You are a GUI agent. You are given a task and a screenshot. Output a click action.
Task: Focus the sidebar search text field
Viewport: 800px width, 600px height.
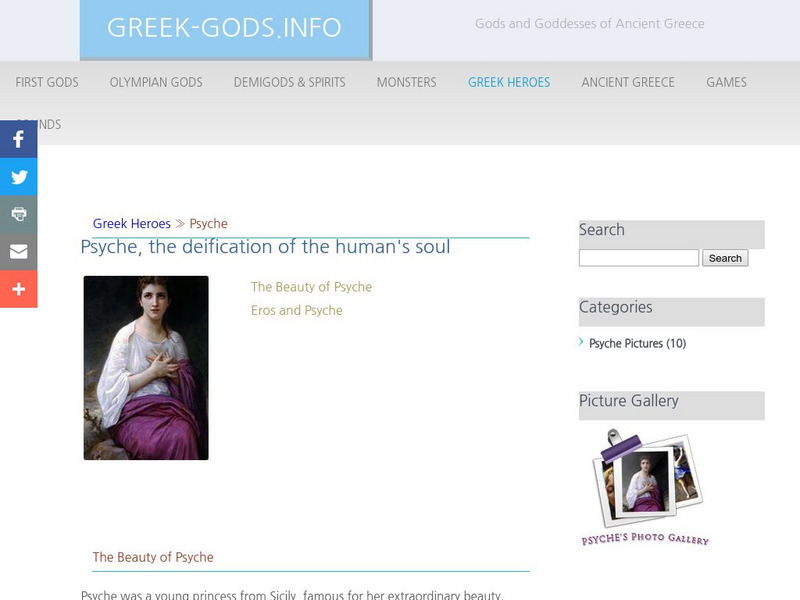[639, 258]
